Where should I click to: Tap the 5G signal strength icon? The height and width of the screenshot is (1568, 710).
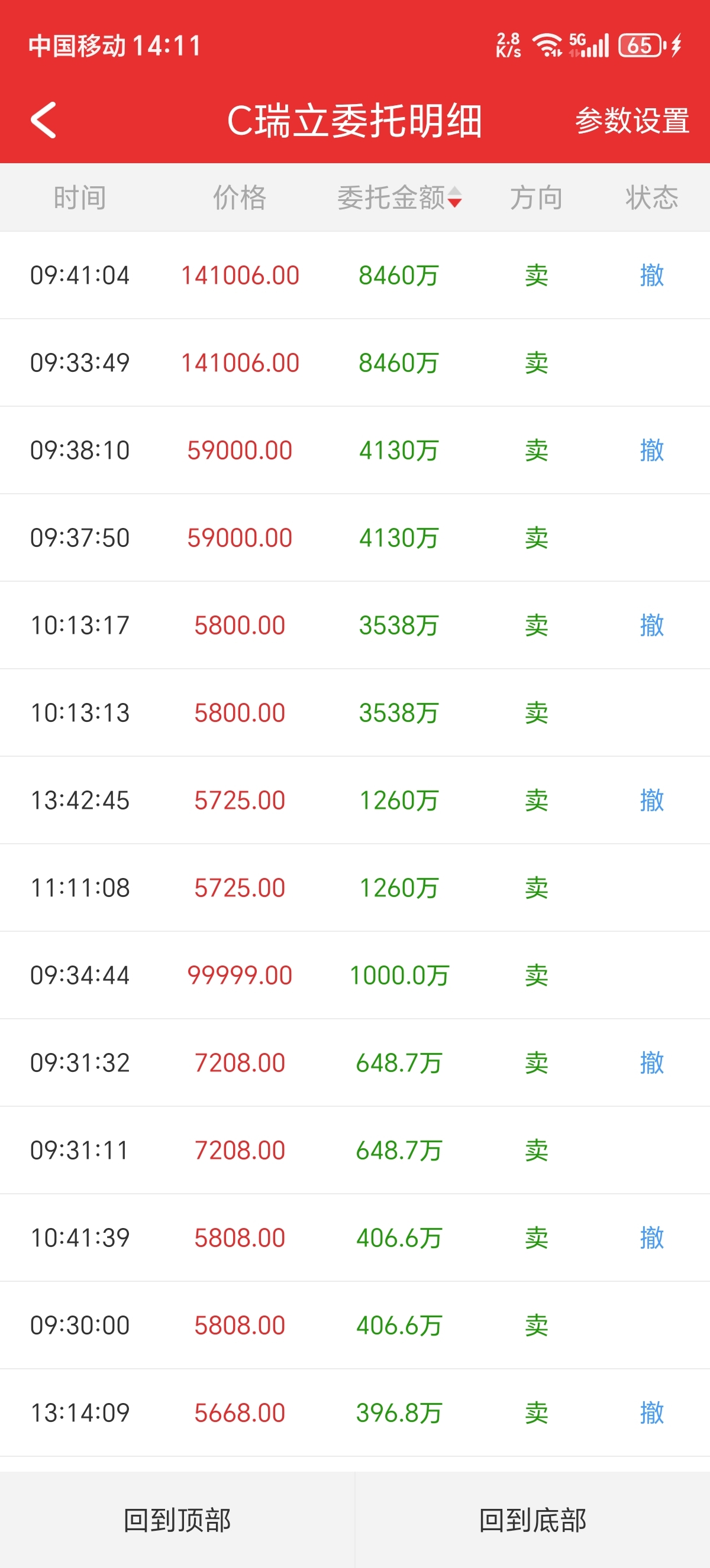coord(589,46)
